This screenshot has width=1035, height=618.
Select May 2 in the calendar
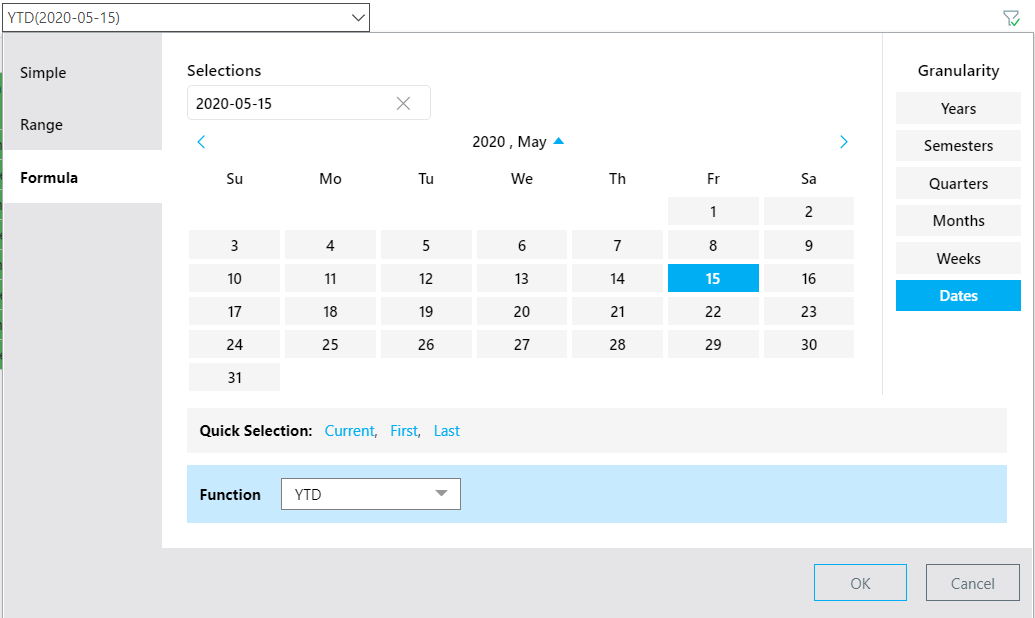809,211
